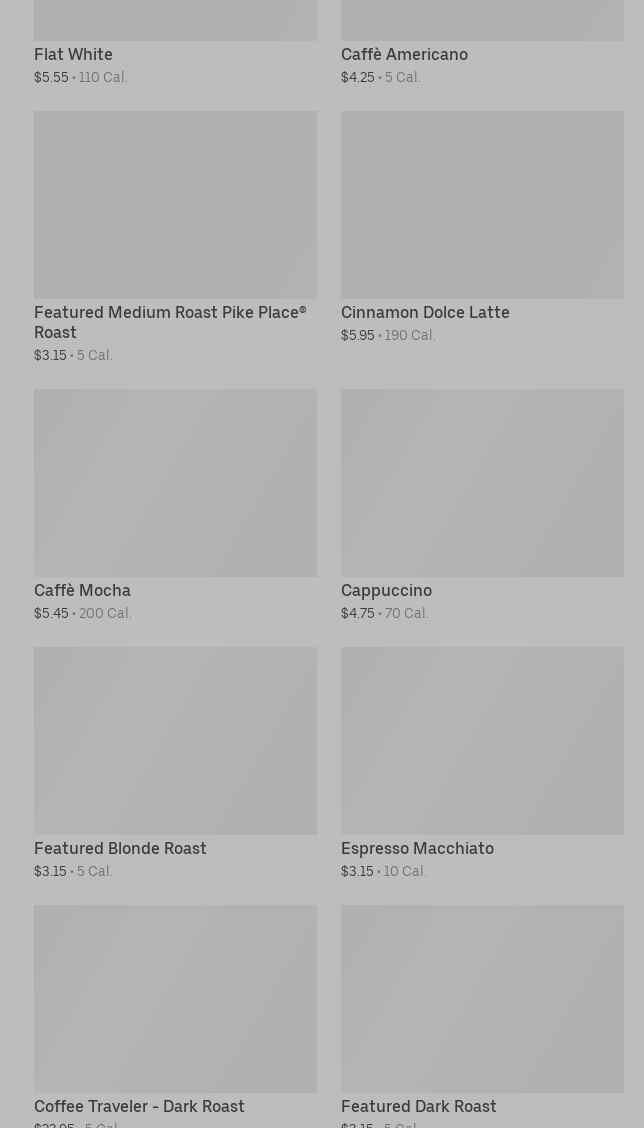Click the Espresso Macchiato name link
The height and width of the screenshot is (1128, 644).
[417, 849]
